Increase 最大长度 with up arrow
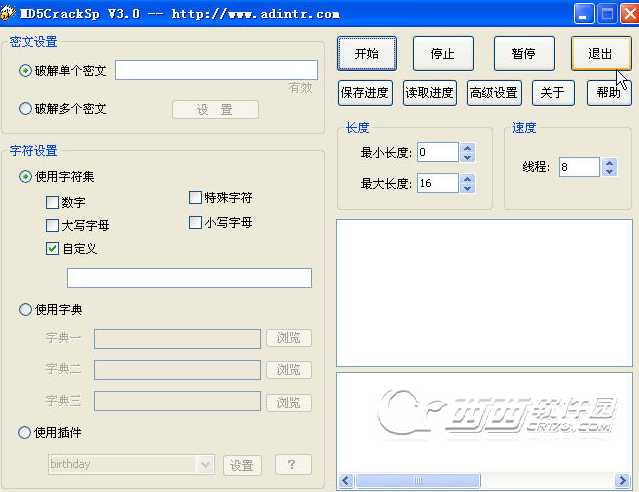The height and width of the screenshot is (492, 639). click(x=468, y=179)
